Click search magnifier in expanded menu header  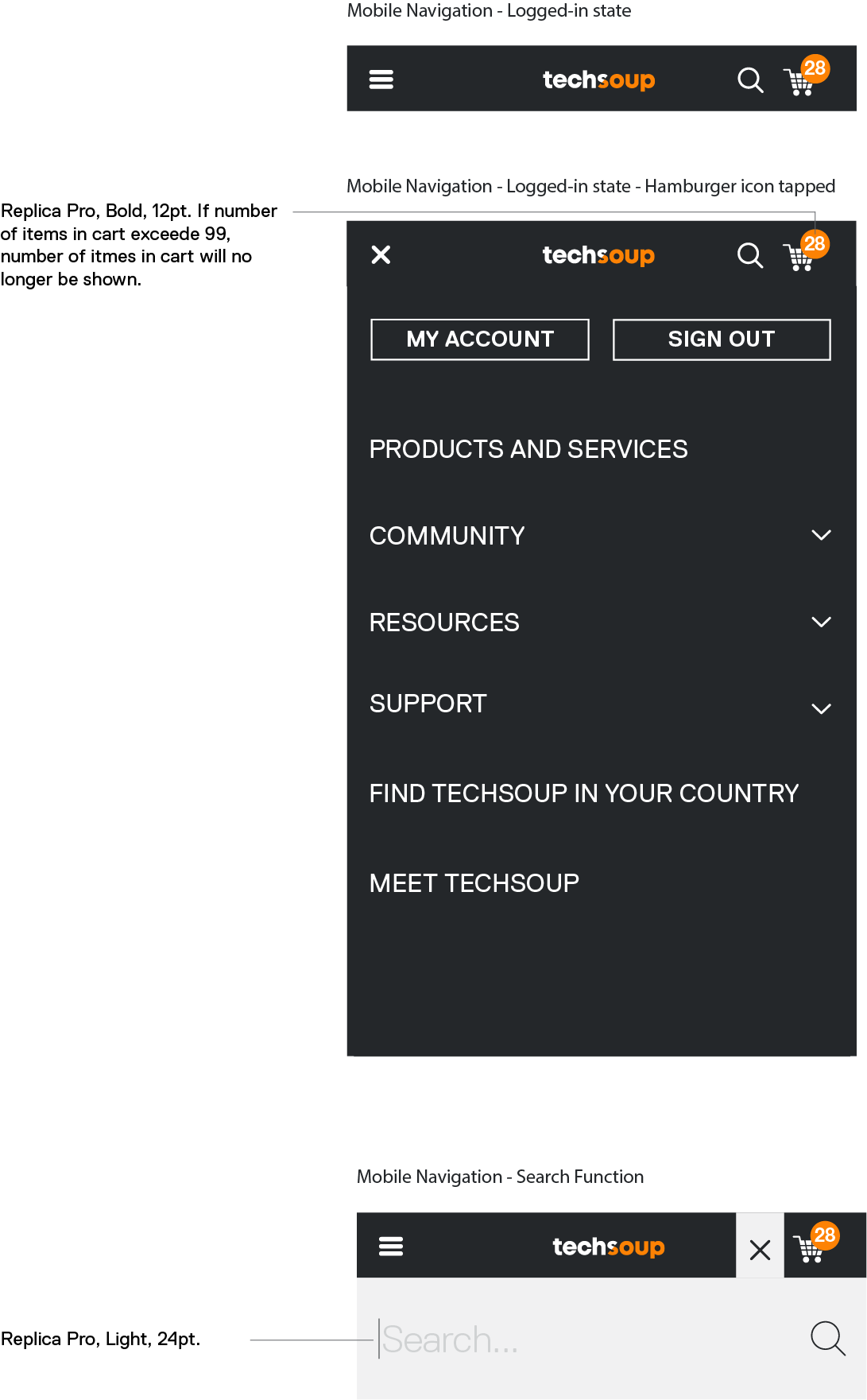[749, 255]
